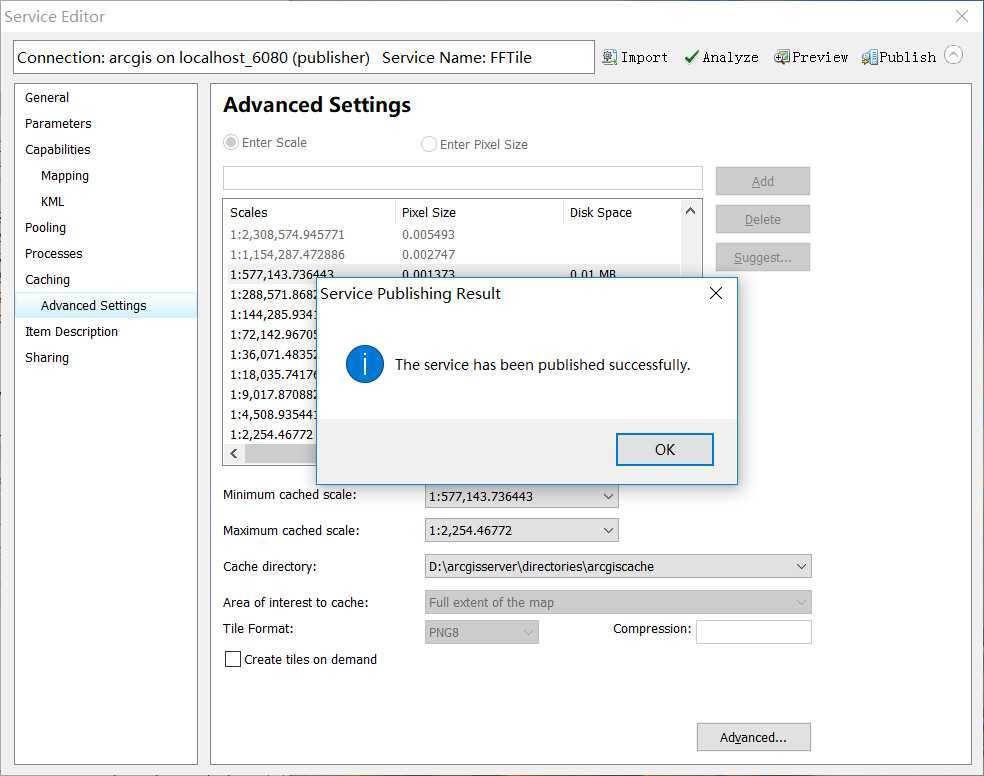Viewport: 984px width, 776px height.
Task: Select Caching in the left panel
Action: pos(47,279)
